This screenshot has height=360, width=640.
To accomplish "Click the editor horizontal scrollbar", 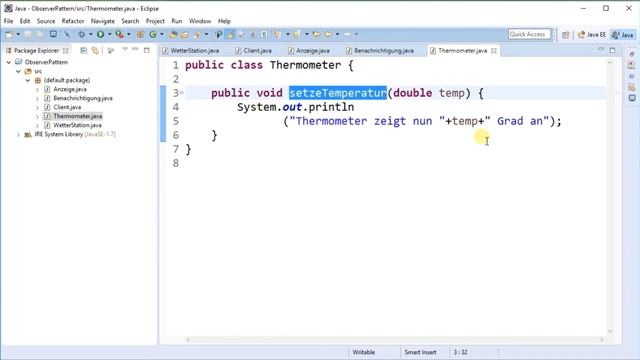I will (x=394, y=339).
